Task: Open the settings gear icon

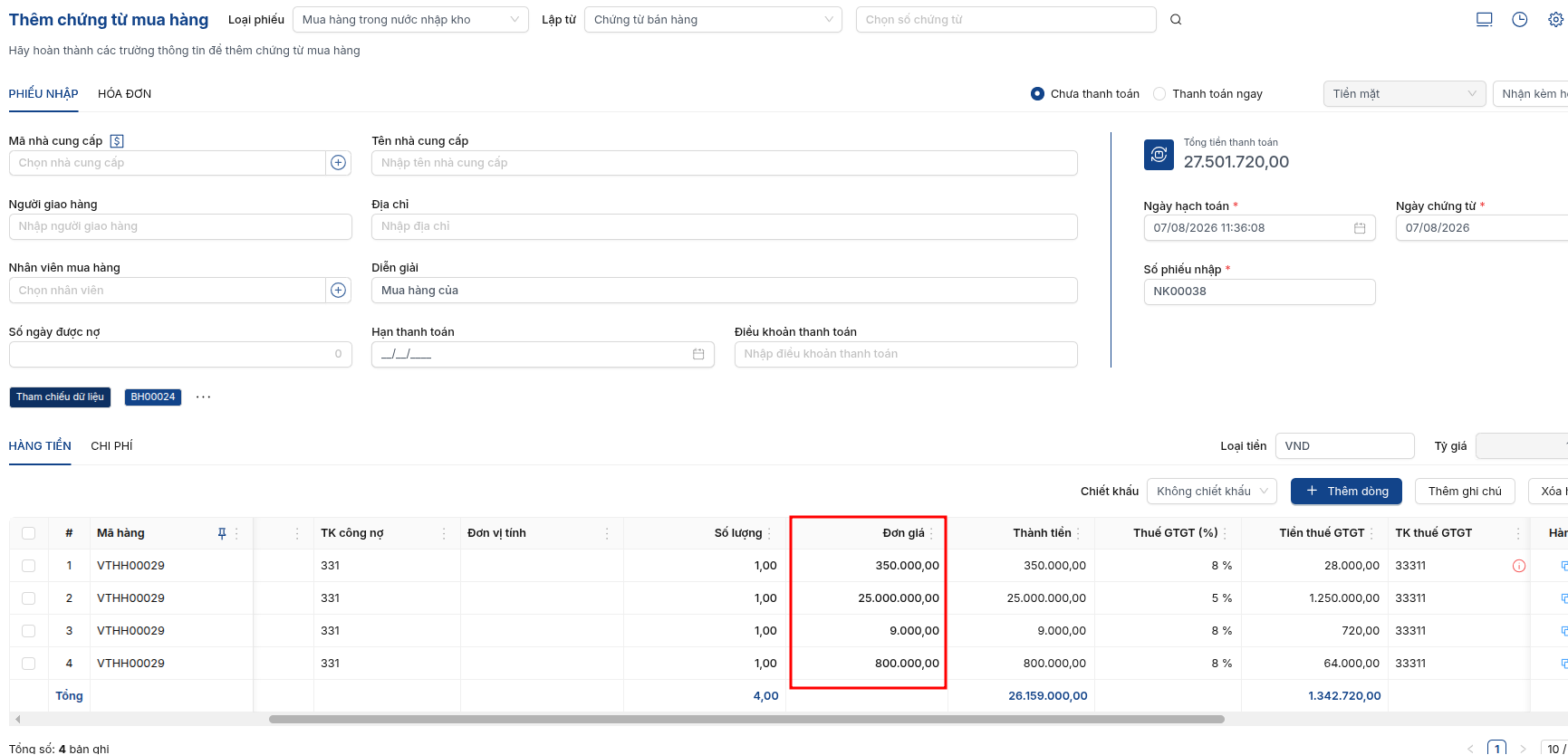Action: [1555, 20]
